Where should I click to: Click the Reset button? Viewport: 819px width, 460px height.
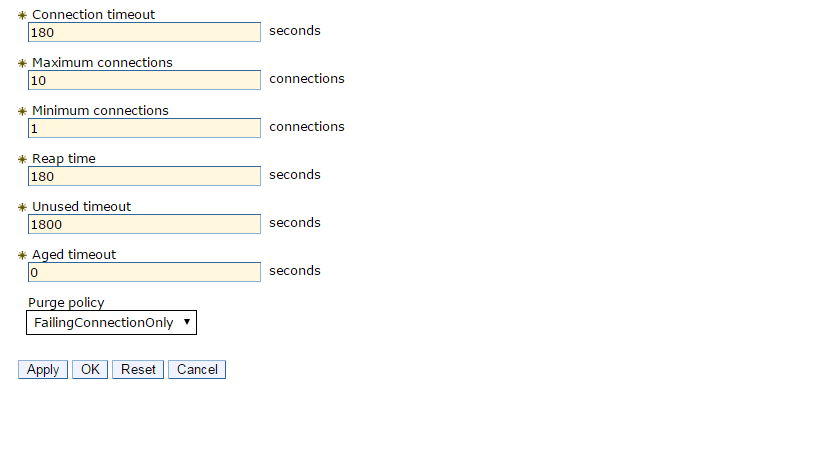click(x=138, y=370)
